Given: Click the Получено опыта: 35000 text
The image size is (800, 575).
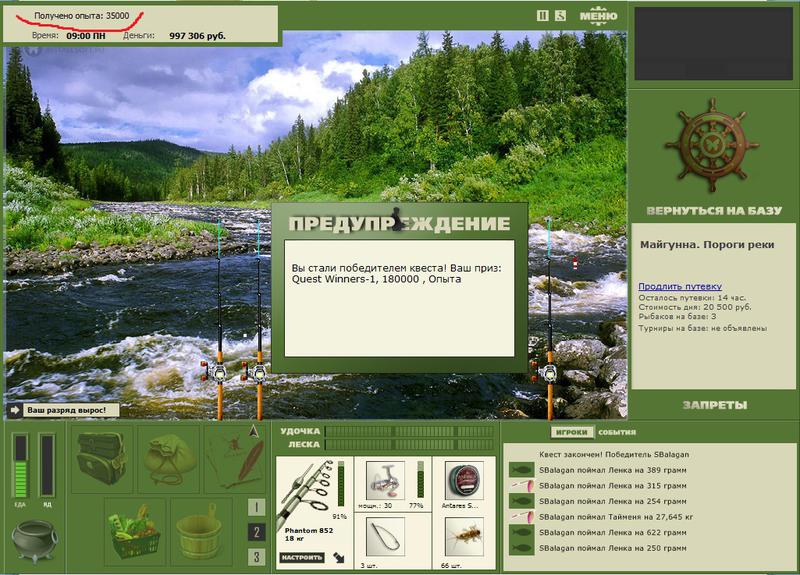Looking at the screenshot, I should (82, 16).
